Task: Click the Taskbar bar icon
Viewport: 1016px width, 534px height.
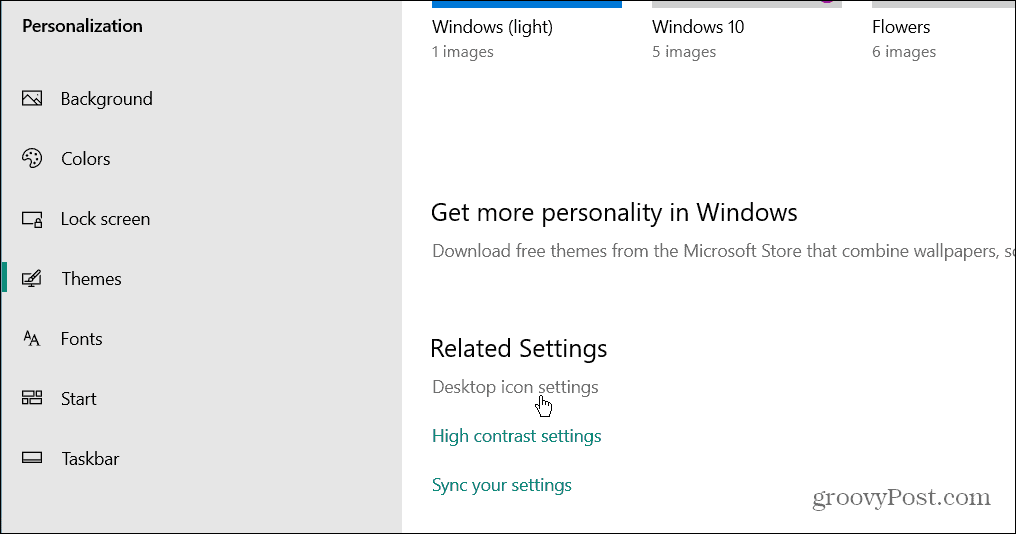Action: click(x=32, y=459)
